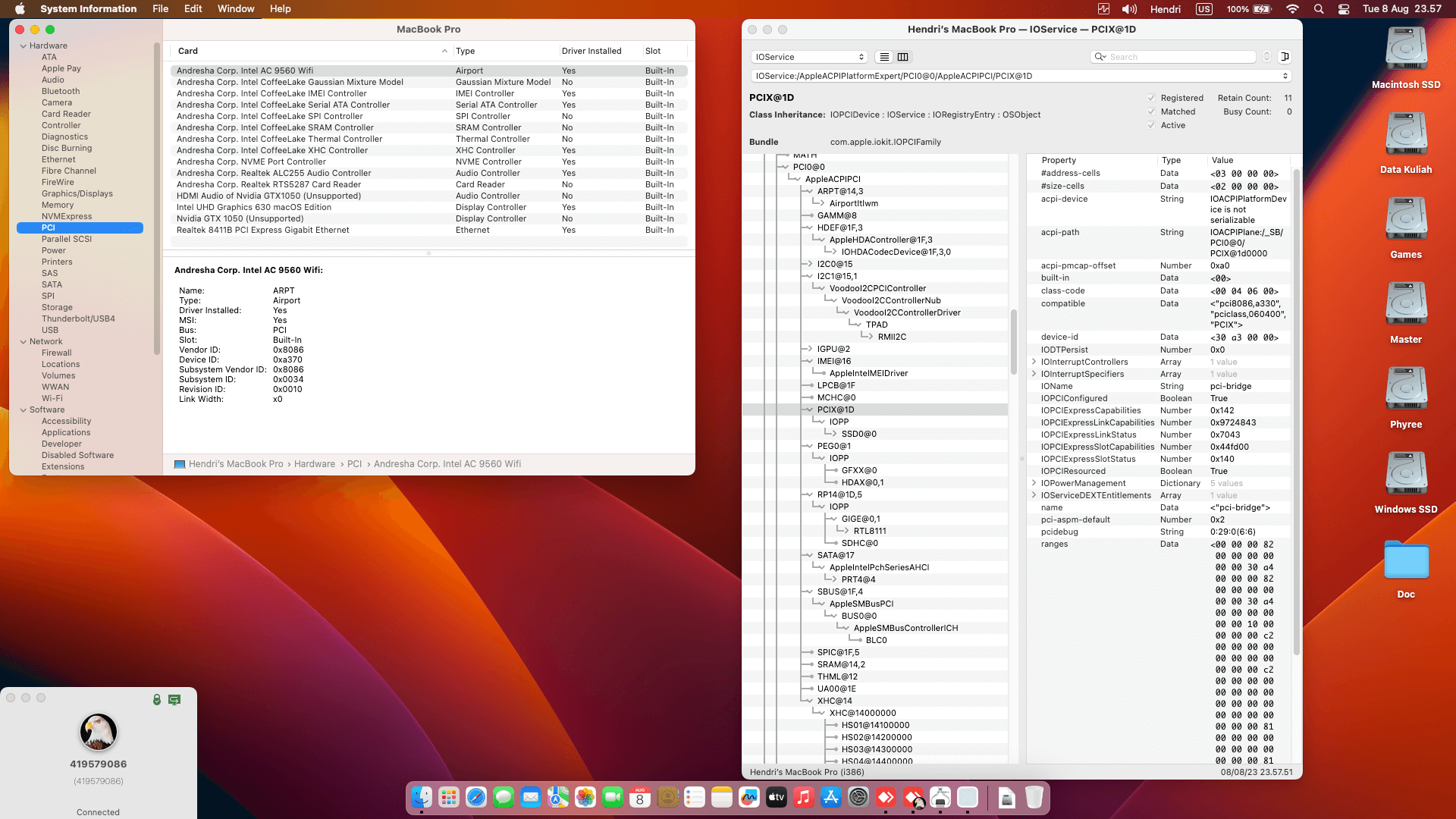Open Control Center in menu bar
1456x819 pixels.
1344,9
